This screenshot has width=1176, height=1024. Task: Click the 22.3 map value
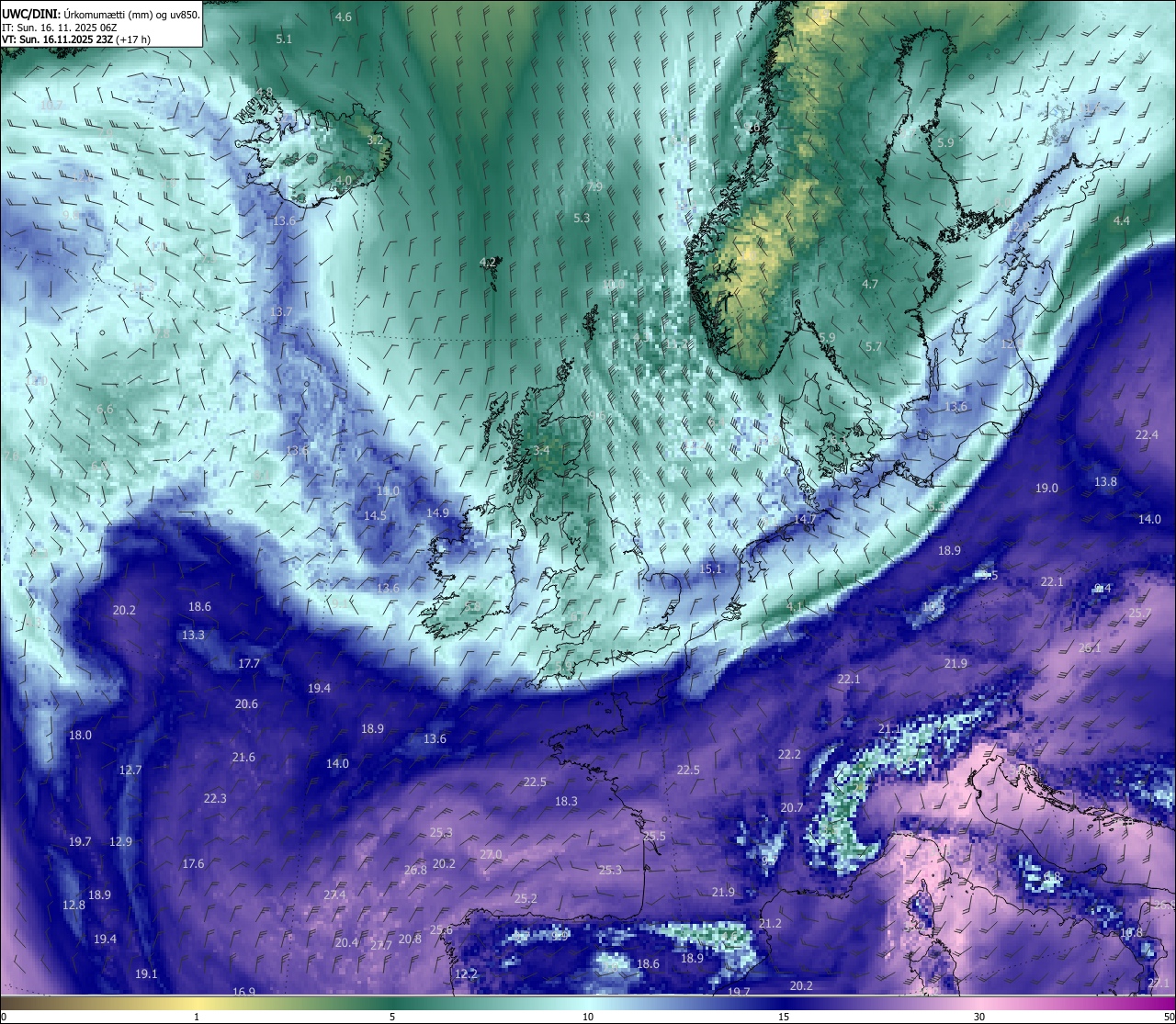pos(215,799)
